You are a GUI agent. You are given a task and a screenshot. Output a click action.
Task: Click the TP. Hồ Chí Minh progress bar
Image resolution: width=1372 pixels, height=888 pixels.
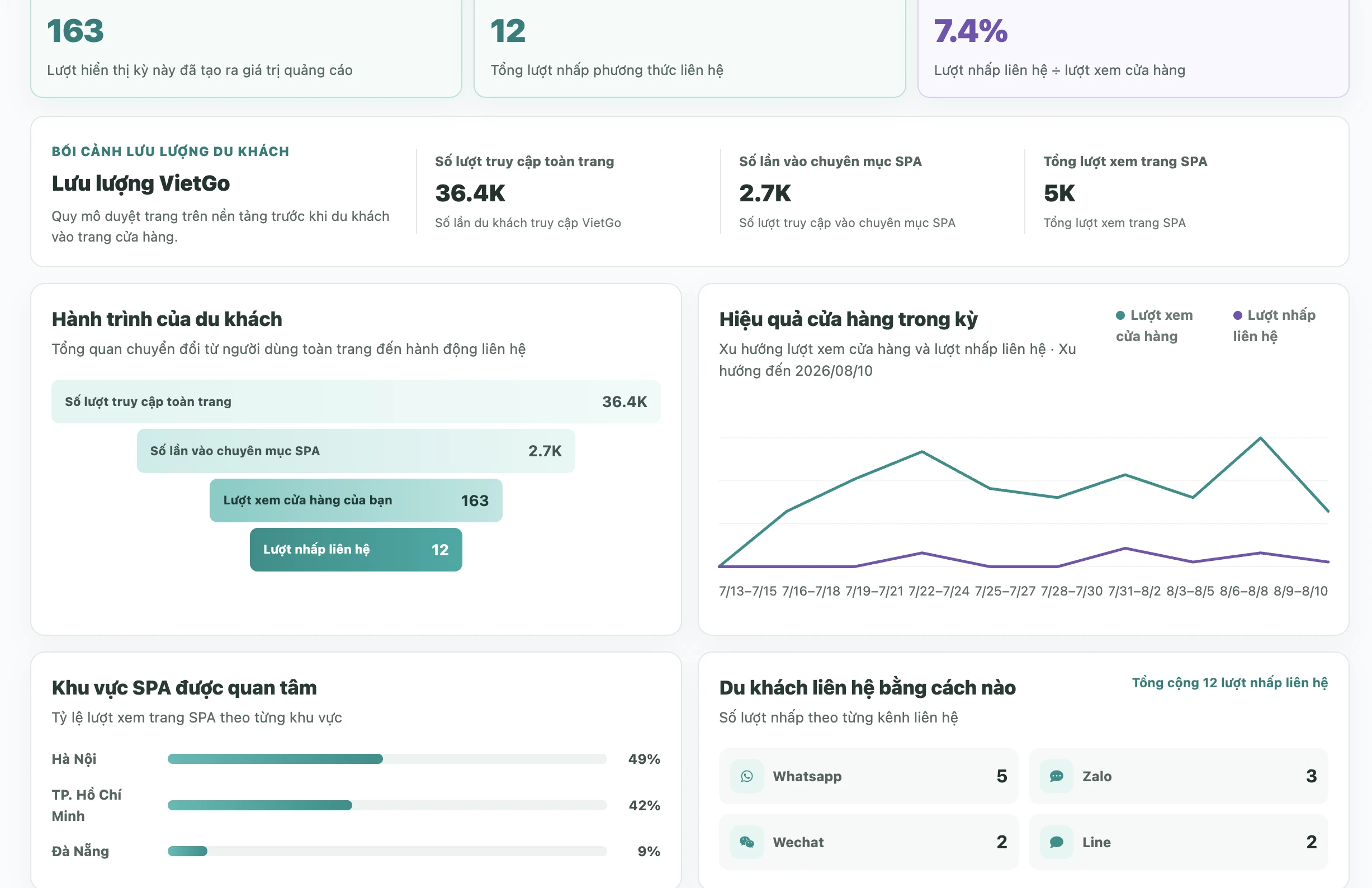[x=387, y=805]
